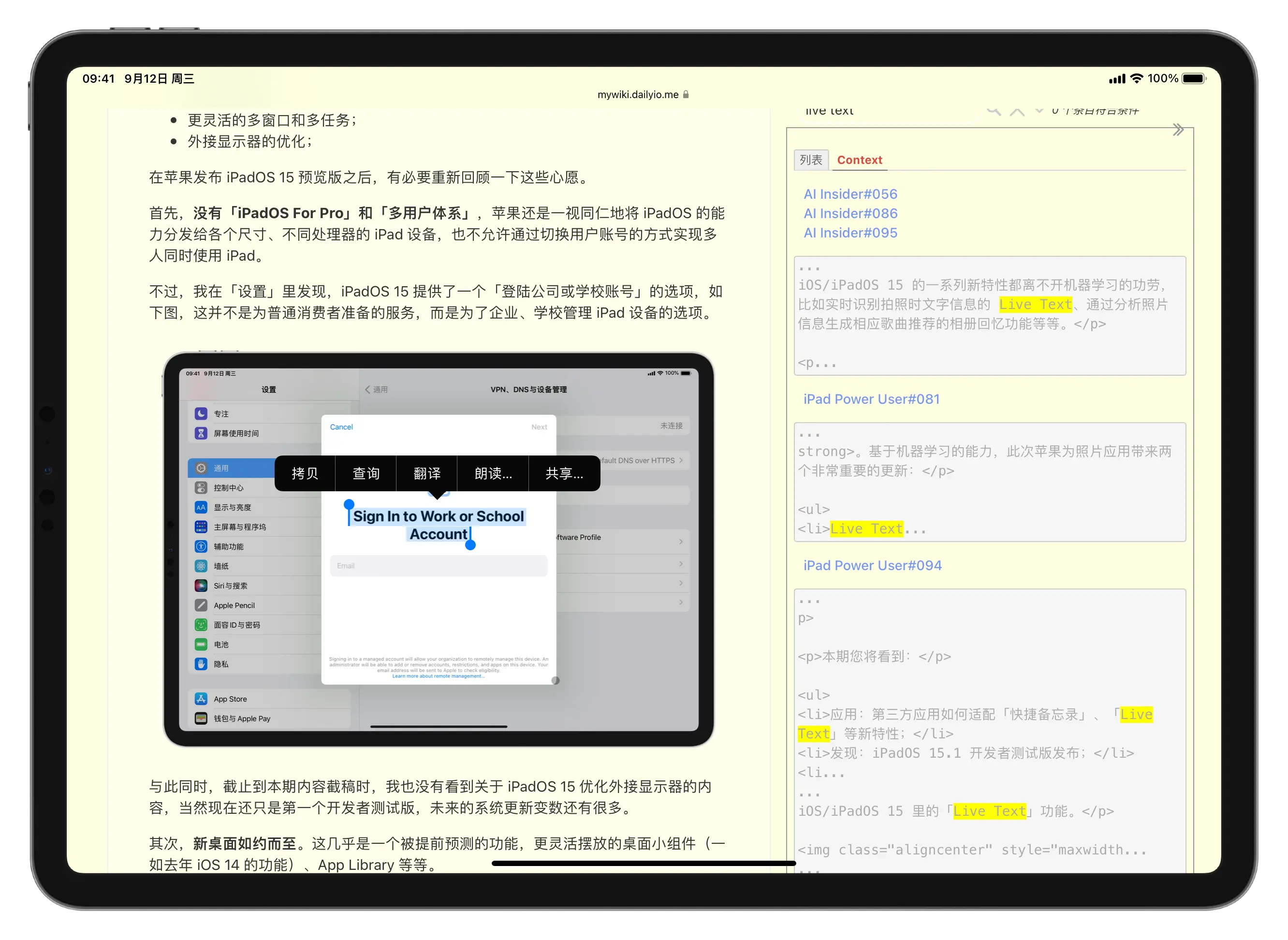Viewport: 1288px width, 940px height.
Task: Tap the '设置' heading in embedded screenshot
Action: (268, 390)
